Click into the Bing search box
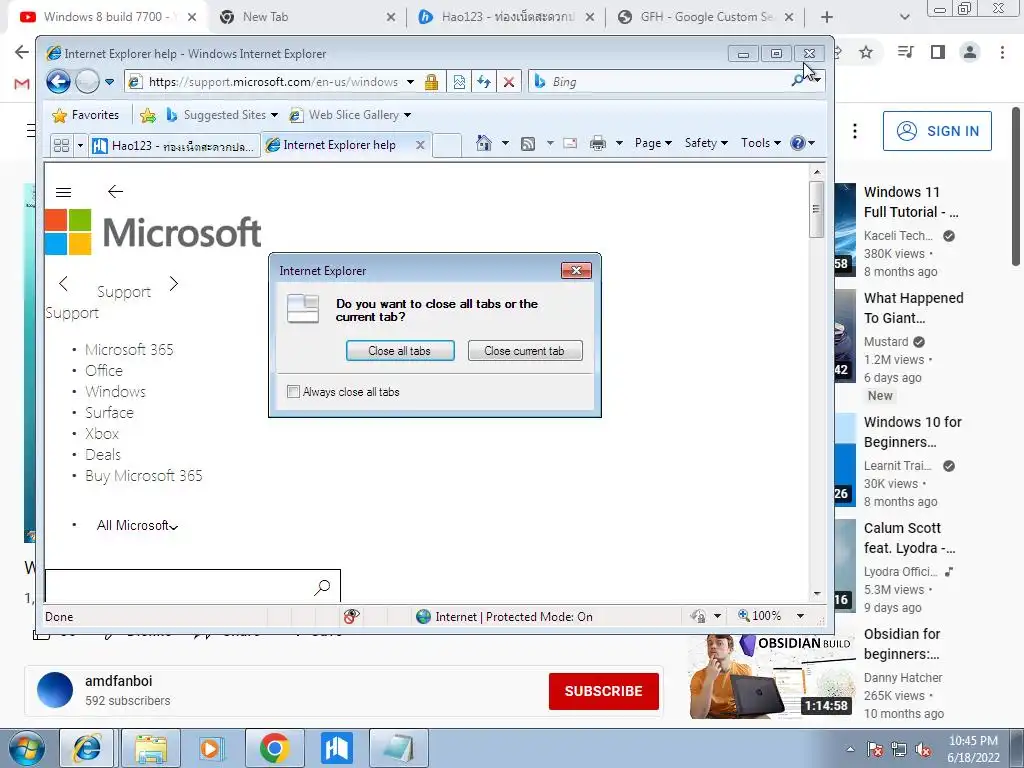 click(660, 82)
